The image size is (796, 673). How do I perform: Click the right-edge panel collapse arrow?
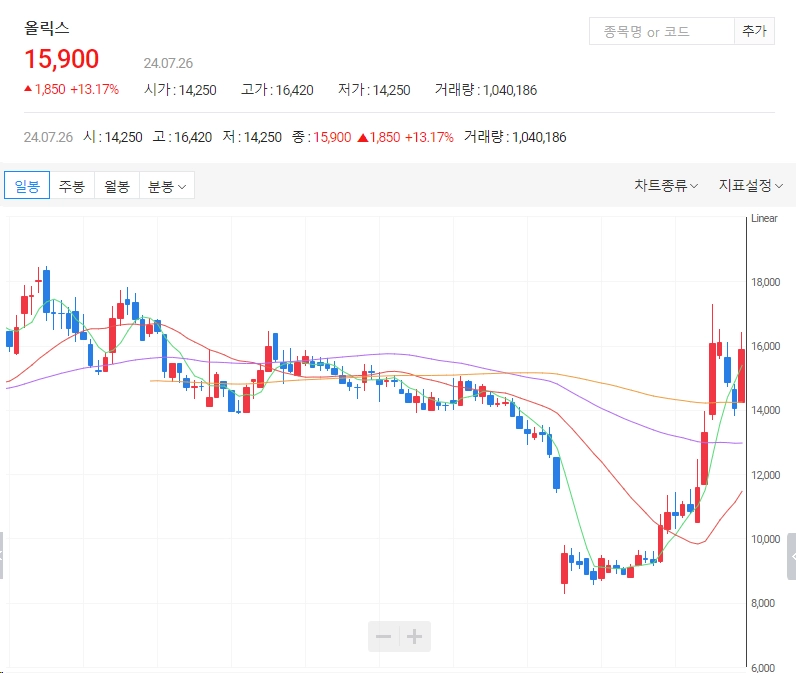click(792, 556)
